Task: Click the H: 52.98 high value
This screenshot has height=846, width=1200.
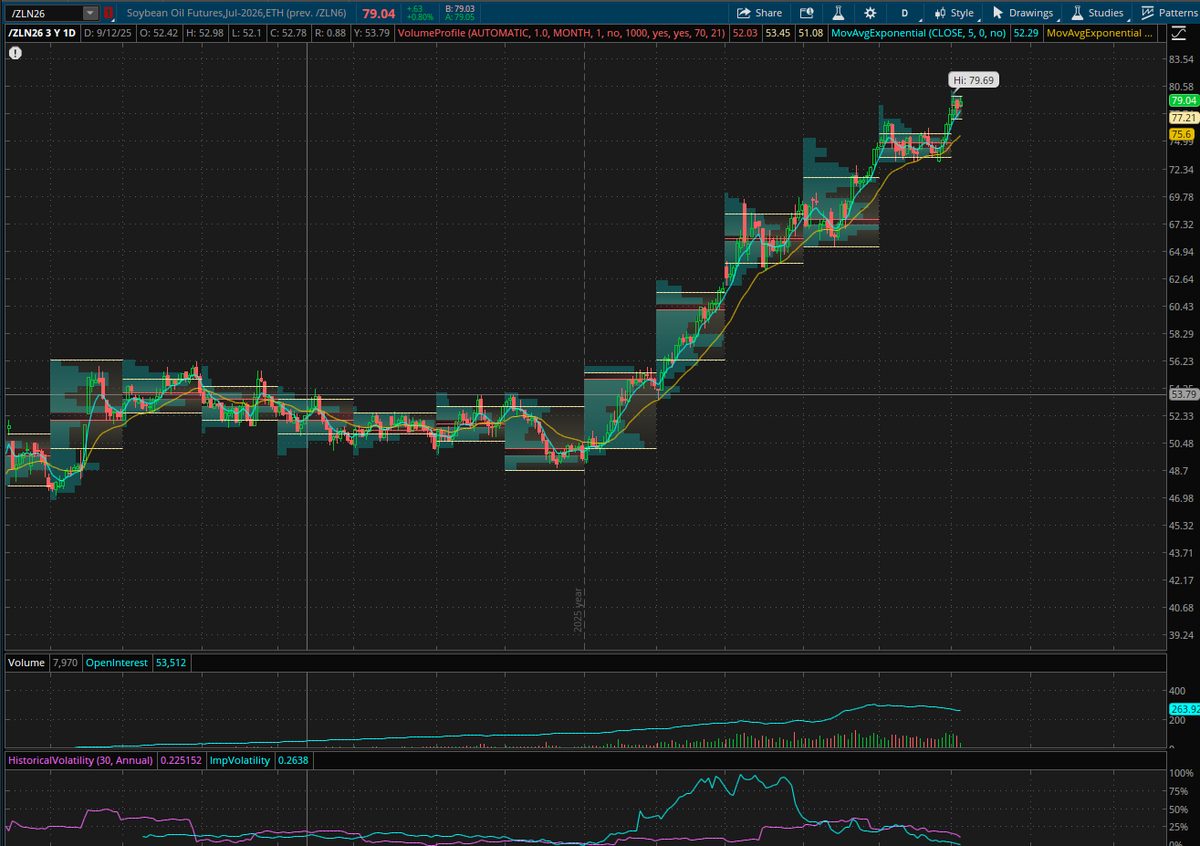Action: (x=203, y=33)
